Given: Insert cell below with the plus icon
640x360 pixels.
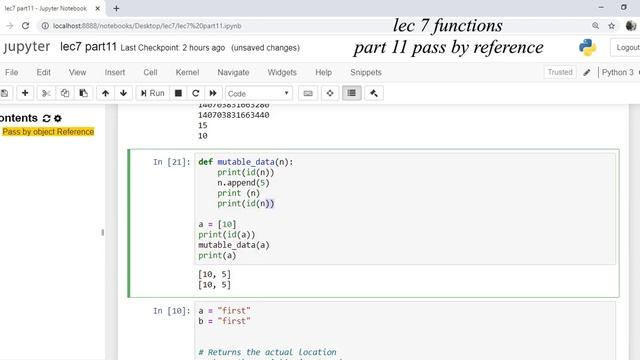Looking at the screenshot, I should coord(25,93).
